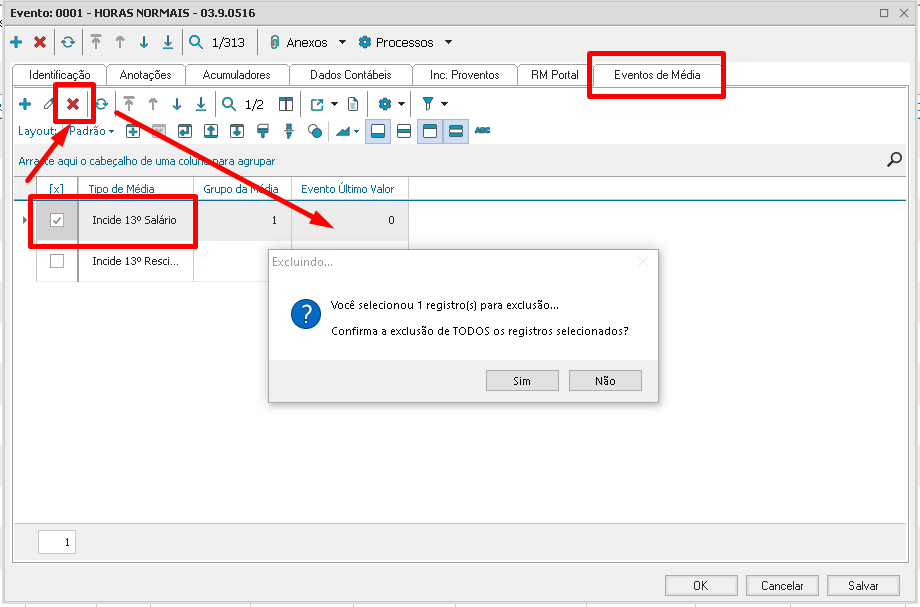The width and height of the screenshot is (920, 607).
Task: Open column chooser icon in grid toolbar
Action: coord(286,104)
